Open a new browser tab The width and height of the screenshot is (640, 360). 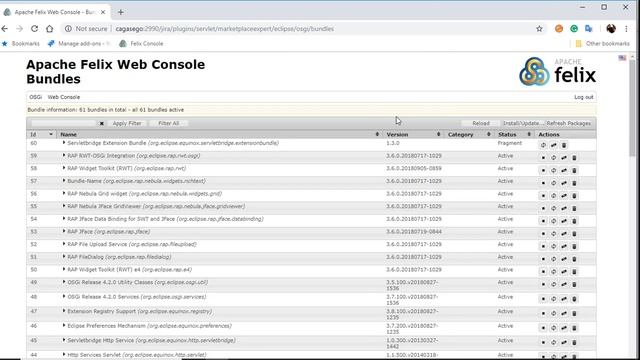120,12
